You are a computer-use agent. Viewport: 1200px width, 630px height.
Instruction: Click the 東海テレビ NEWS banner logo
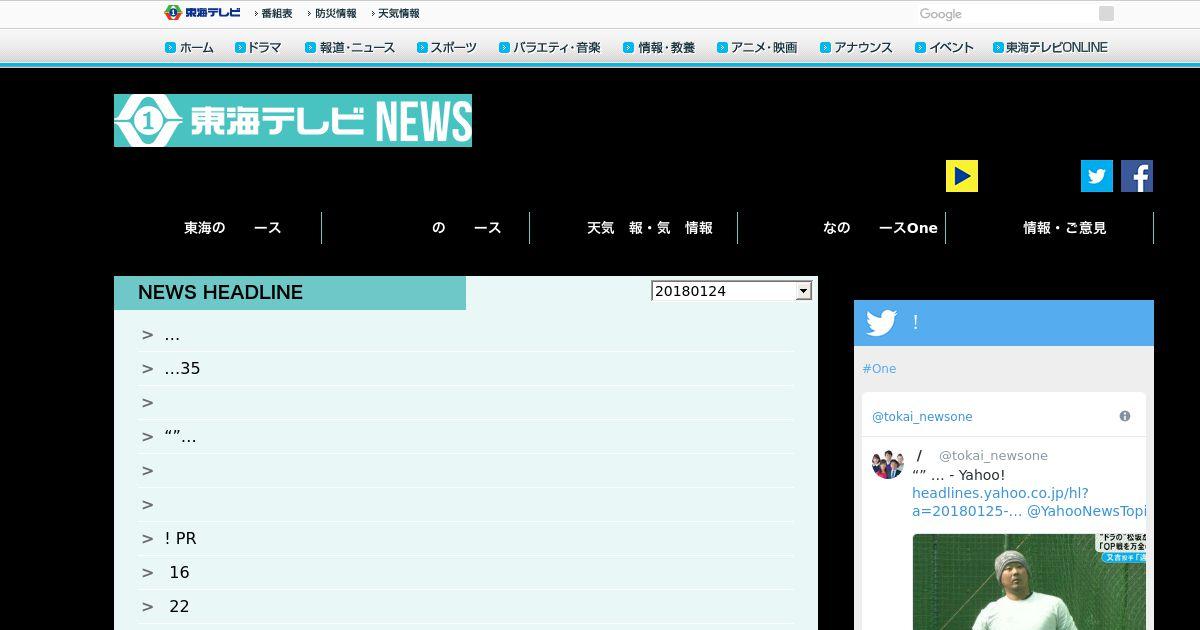click(293, 120)
